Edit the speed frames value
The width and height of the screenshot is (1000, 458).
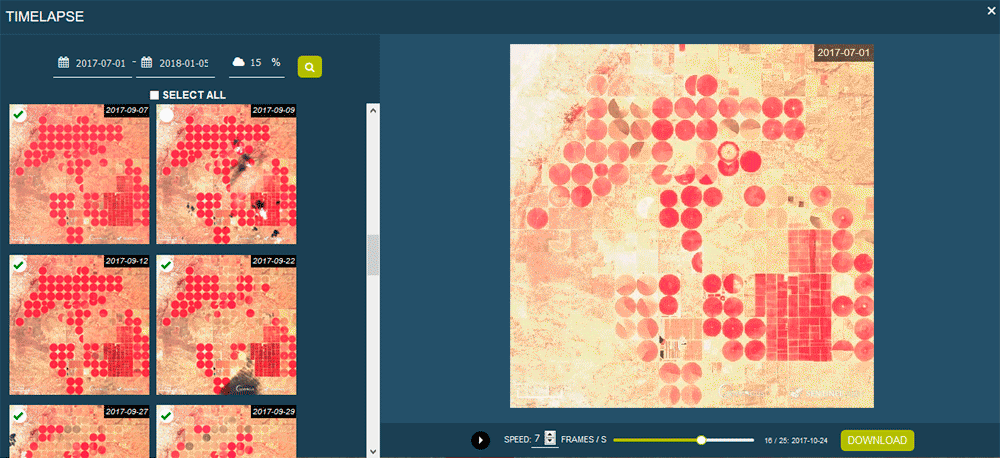[537, 439]
